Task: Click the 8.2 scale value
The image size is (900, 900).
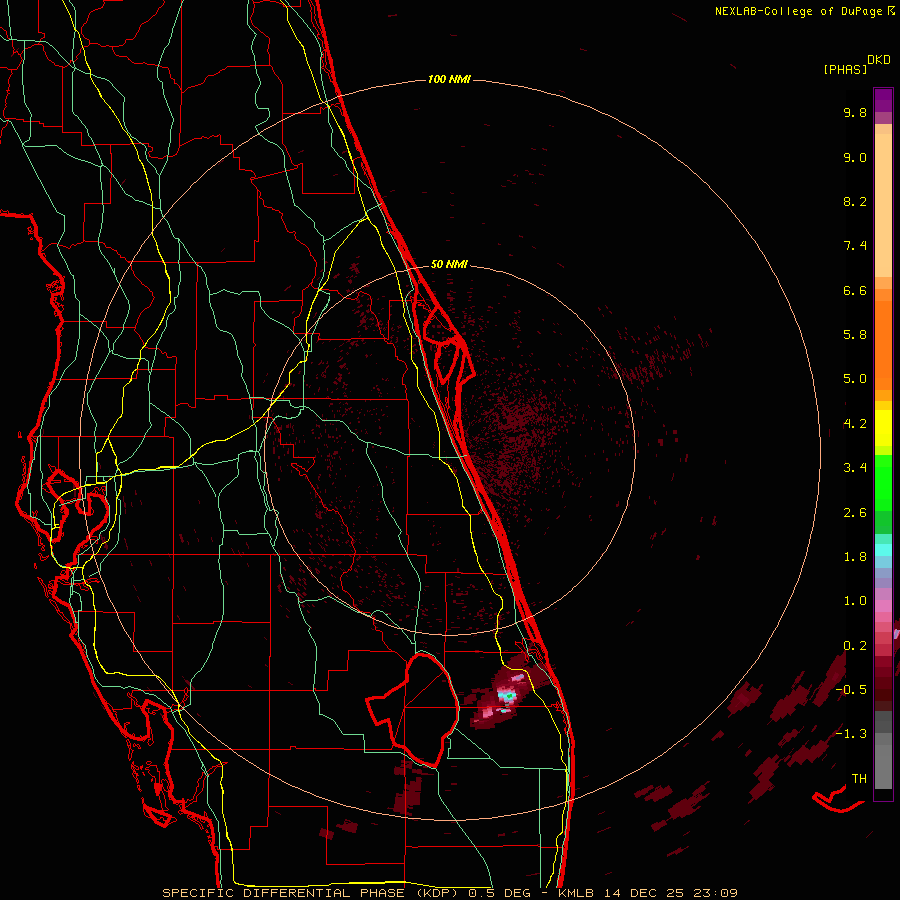Action: pyautogui.click(x=855, y=201)
